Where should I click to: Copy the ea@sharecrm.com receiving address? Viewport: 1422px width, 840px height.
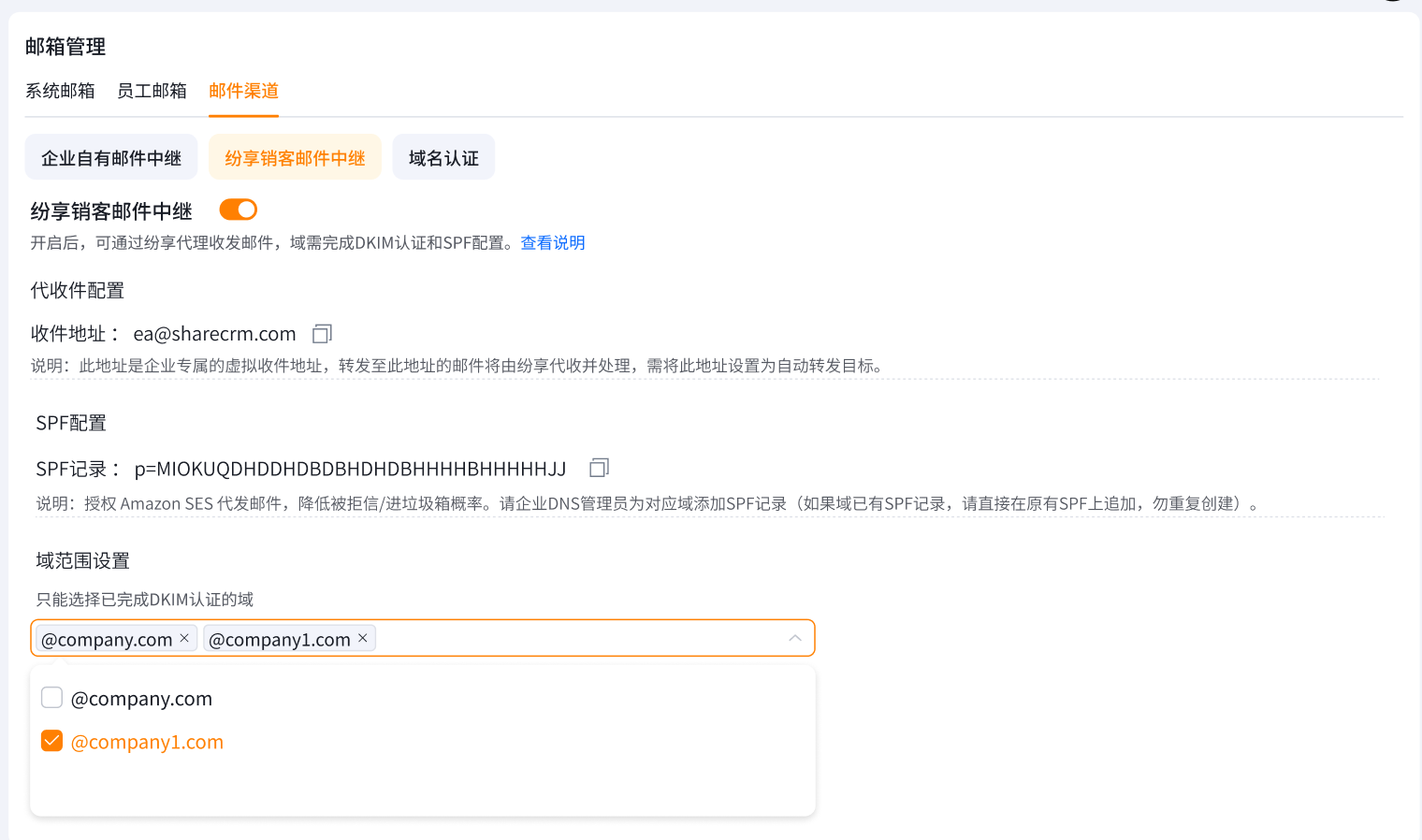point(322,334)
